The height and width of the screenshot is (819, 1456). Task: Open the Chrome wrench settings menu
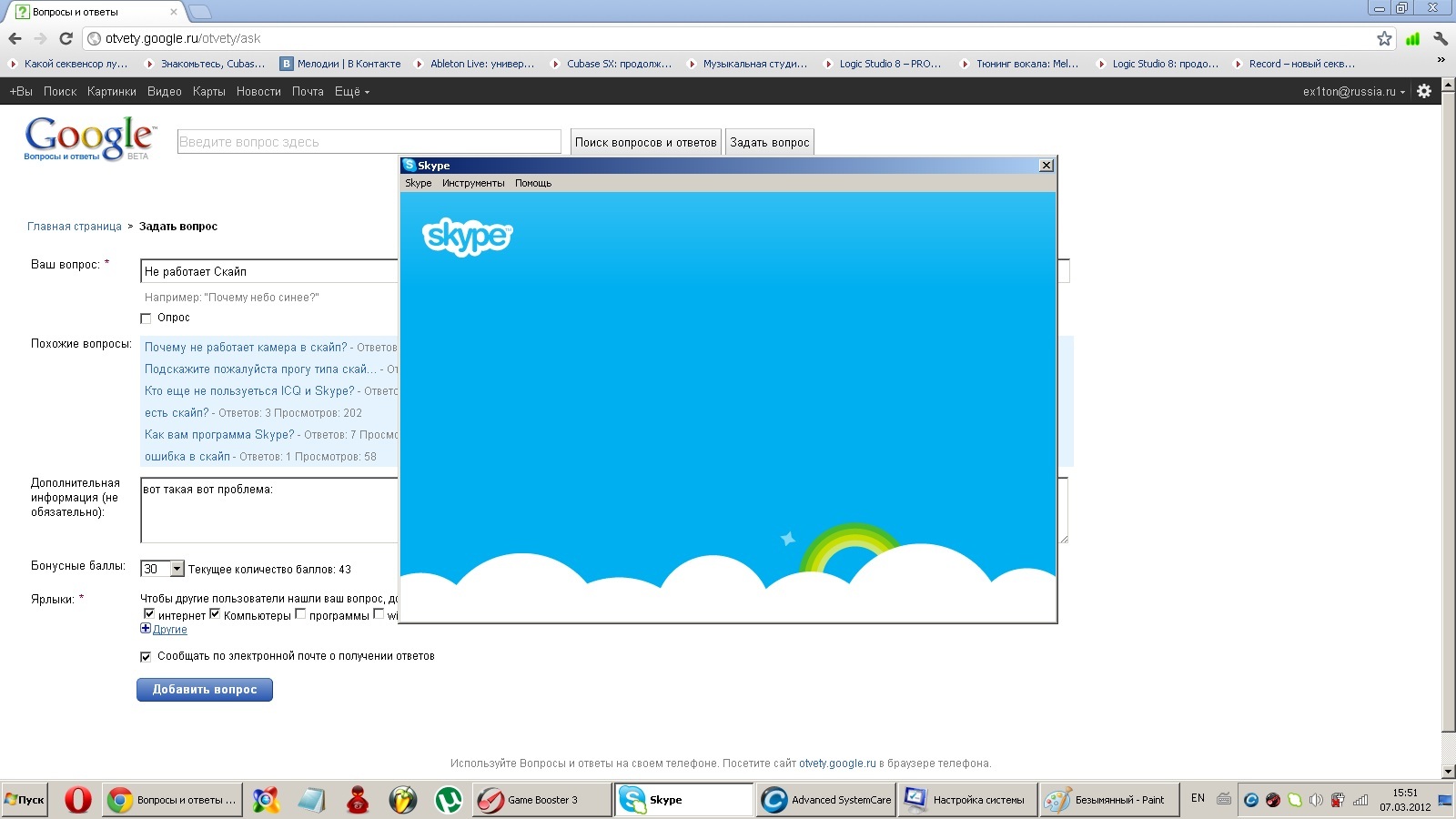(1441, 38)
